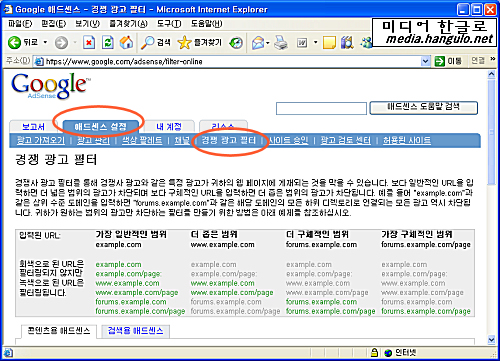
Task: Click the 가장 일반적인 범위 column header
Action: (131, 234)
